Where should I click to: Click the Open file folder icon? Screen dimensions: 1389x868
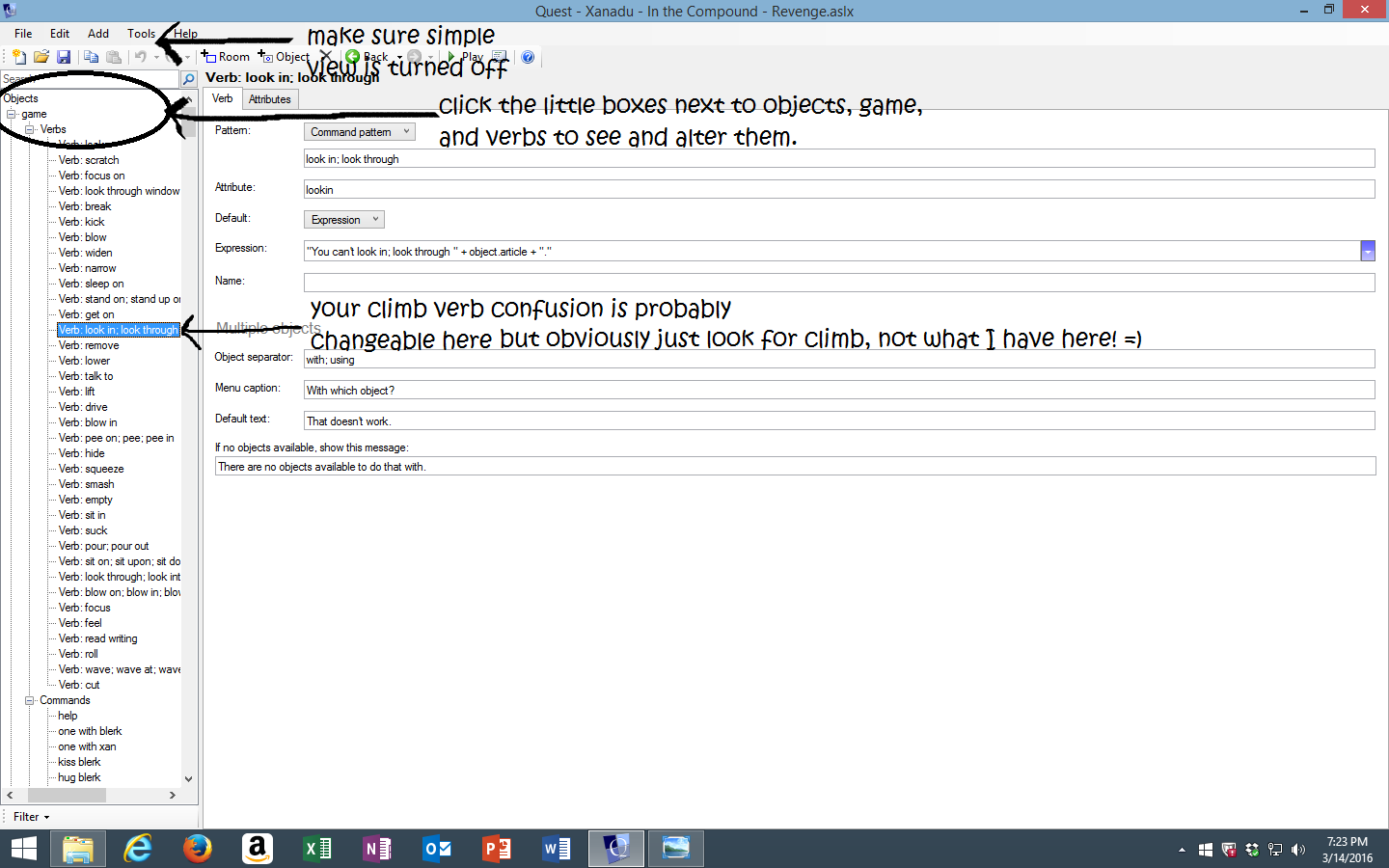tap(41, 57)
